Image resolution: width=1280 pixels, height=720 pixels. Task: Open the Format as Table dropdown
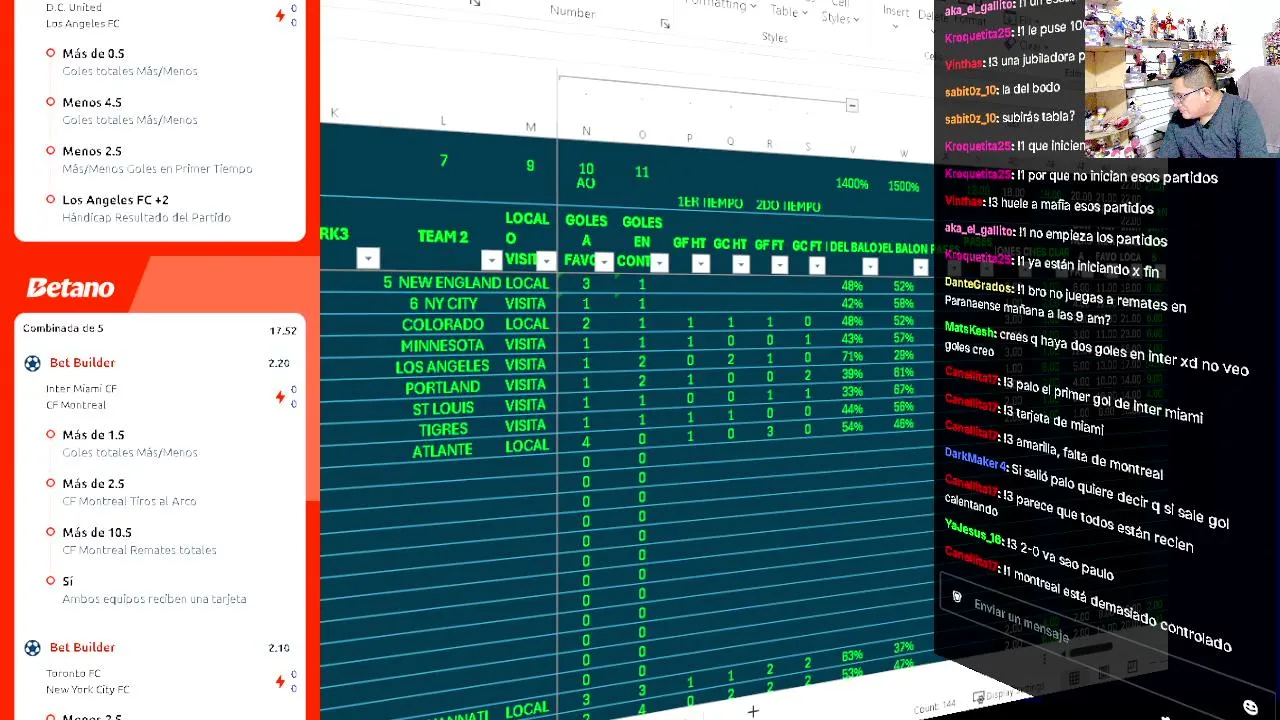[790, 11]
